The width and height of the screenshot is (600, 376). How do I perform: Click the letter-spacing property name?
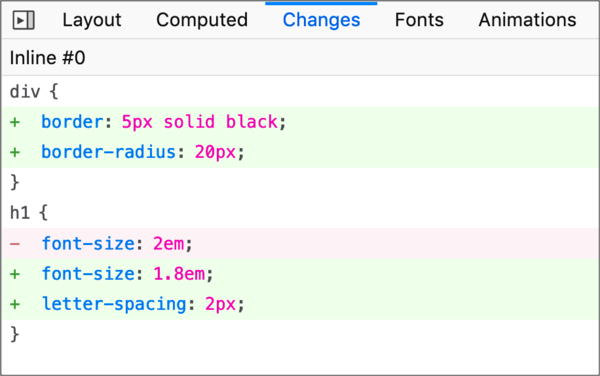coord(114,304)
